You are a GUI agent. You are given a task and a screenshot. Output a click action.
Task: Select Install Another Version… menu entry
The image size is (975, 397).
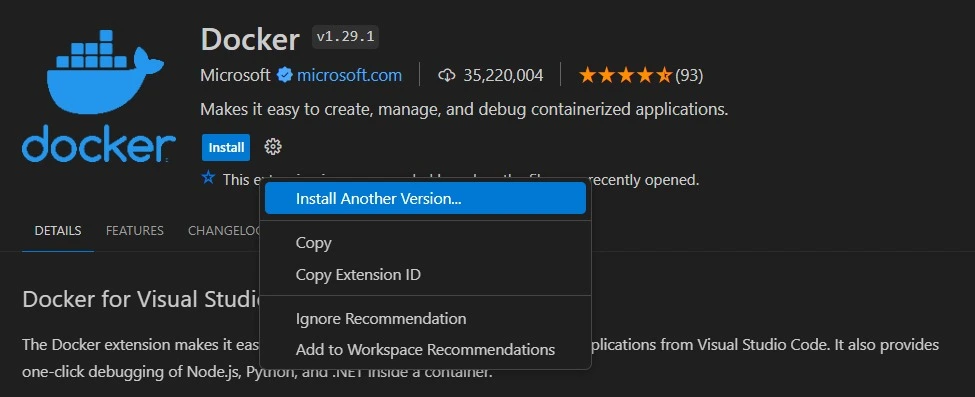(425, 198)
